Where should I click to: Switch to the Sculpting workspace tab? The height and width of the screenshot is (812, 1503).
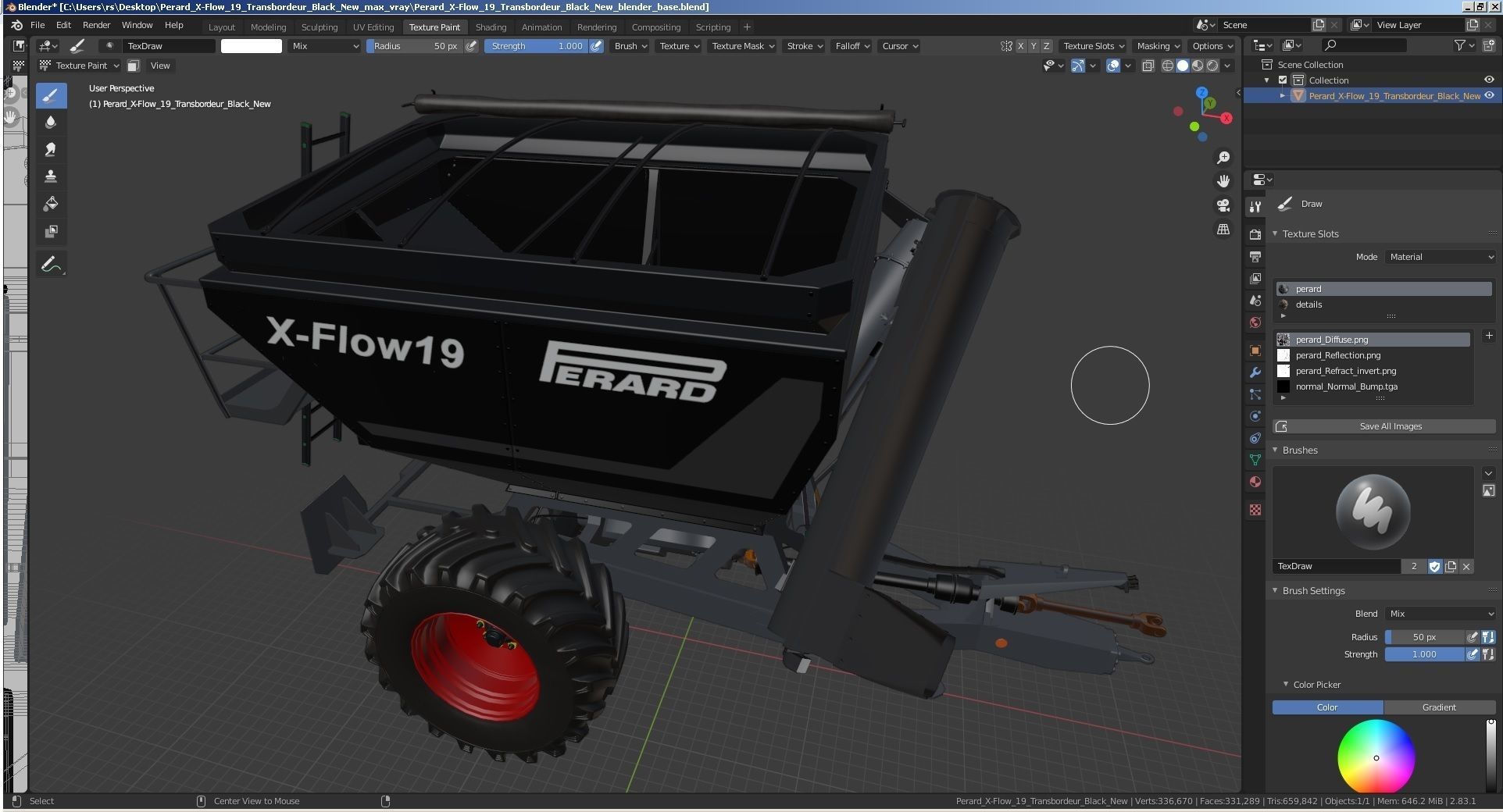(x=320, y=27)
